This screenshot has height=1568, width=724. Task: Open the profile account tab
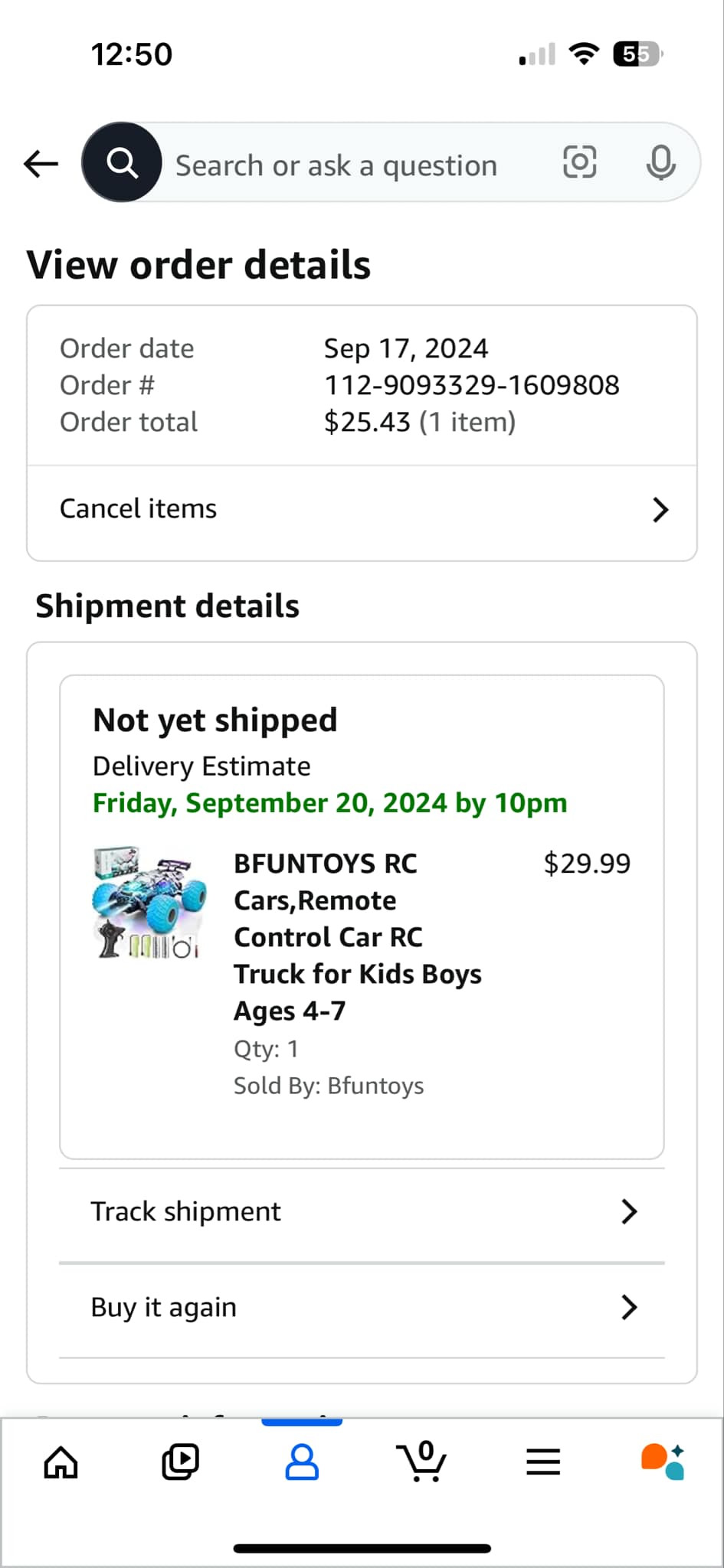click(x=302, y=1462)
